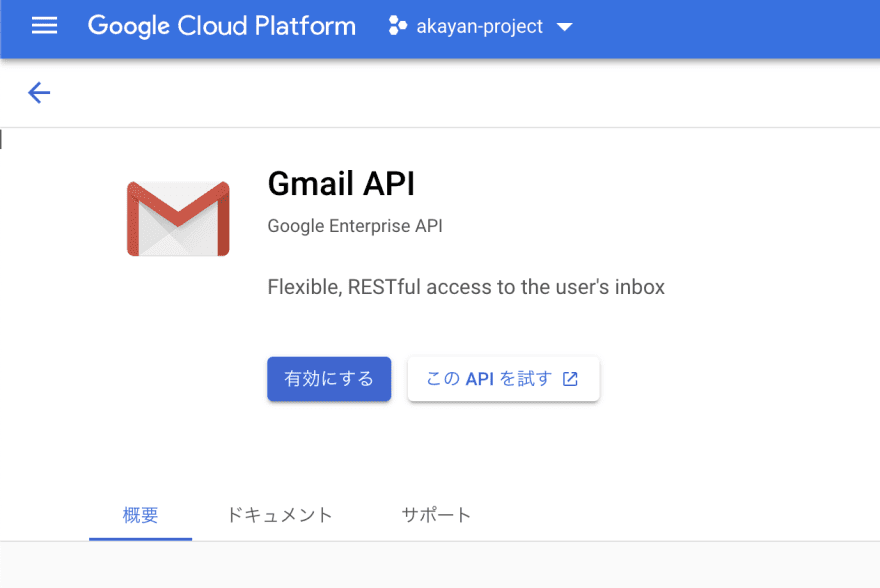Click the project hexagon icon
The image size is (880, 588).
pyautogui.click(x=397, y=26)
